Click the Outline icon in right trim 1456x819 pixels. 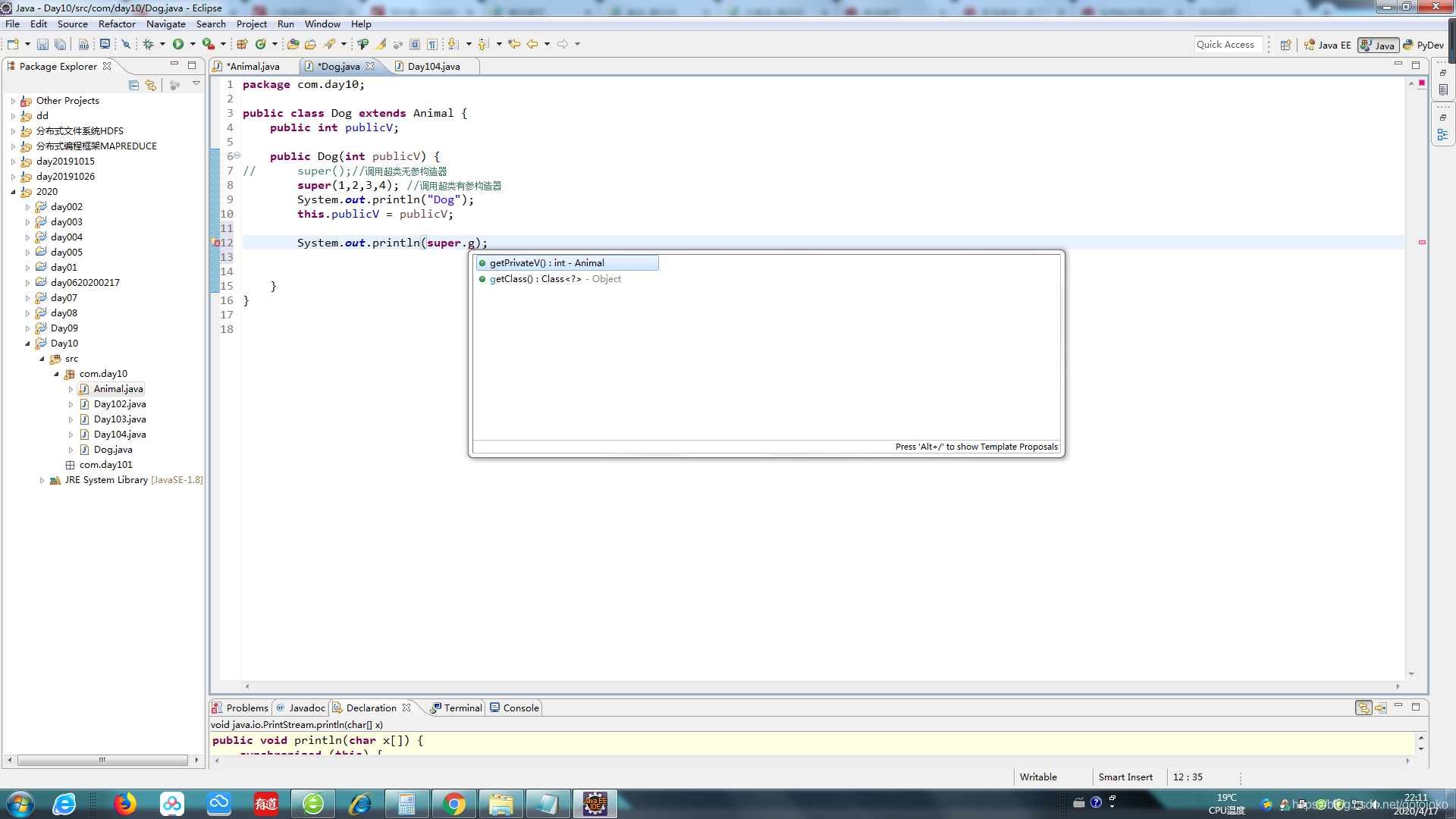click(1443, 135)
